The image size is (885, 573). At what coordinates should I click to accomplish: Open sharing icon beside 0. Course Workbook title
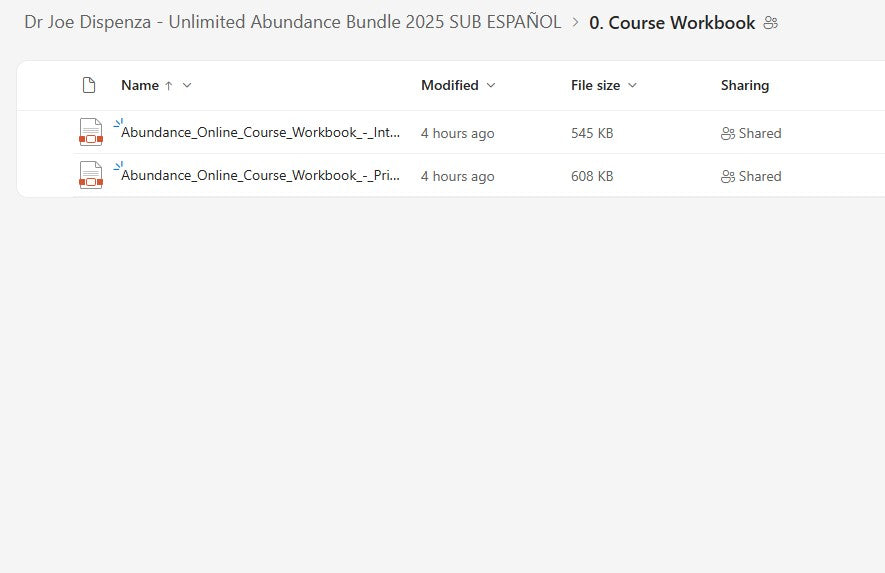[x=770, y=23]
